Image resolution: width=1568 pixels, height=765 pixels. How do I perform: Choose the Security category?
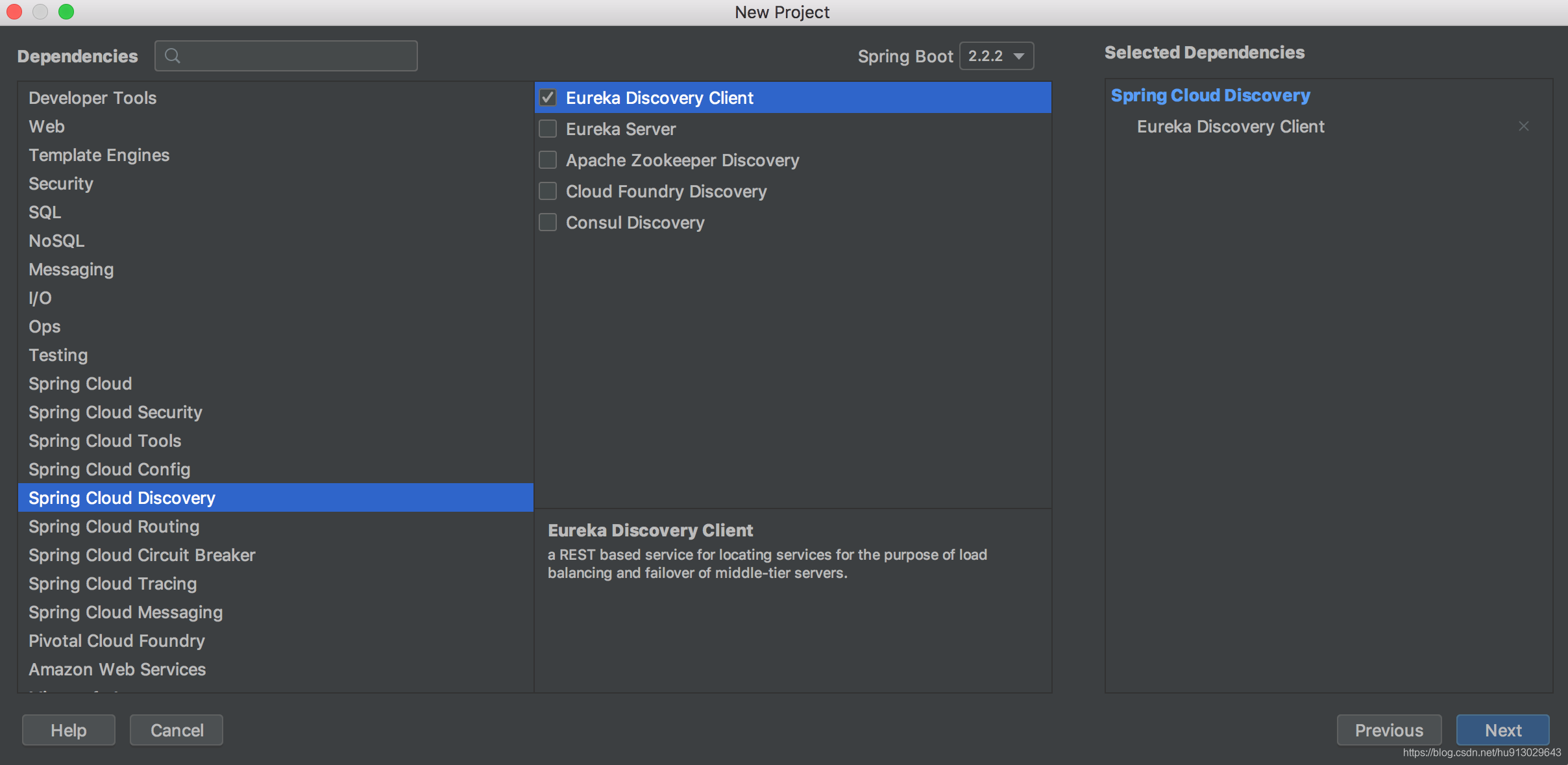(x=276, y=183)
